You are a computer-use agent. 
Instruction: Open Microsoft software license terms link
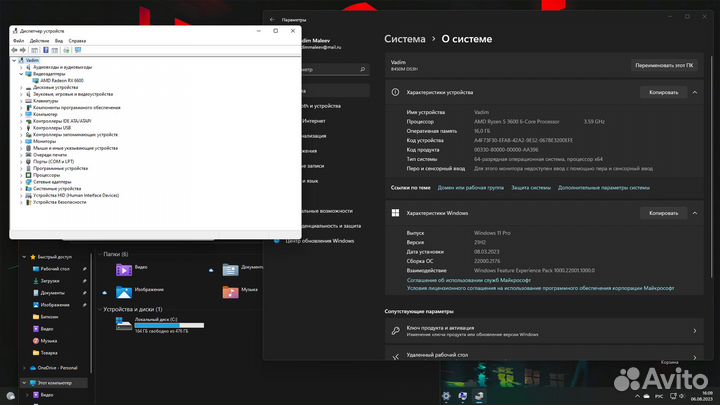click(540, 288)
